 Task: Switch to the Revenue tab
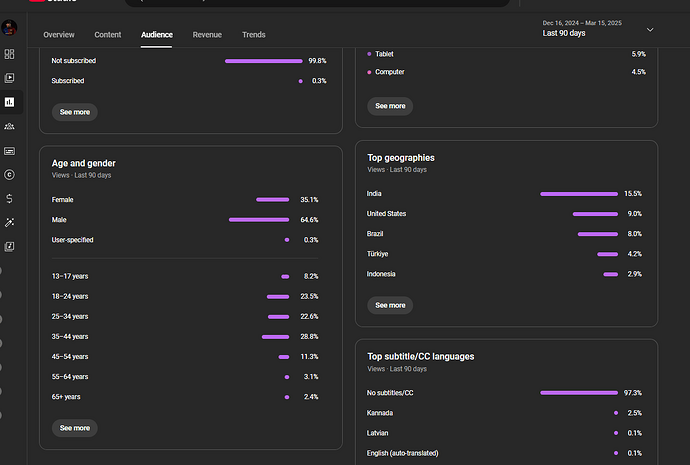(x=207, y=35)
